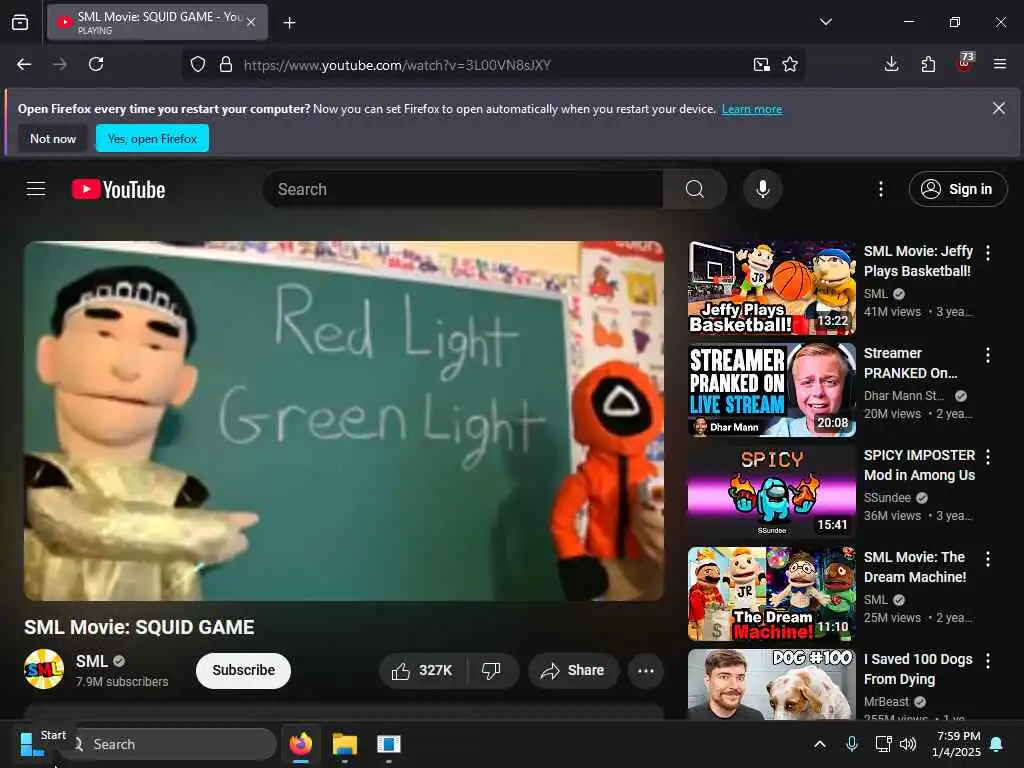Open File Explorer from taskbar
Image resolution: width=1024 pixels, height=768 pixels.
click(x=345, y=744)
